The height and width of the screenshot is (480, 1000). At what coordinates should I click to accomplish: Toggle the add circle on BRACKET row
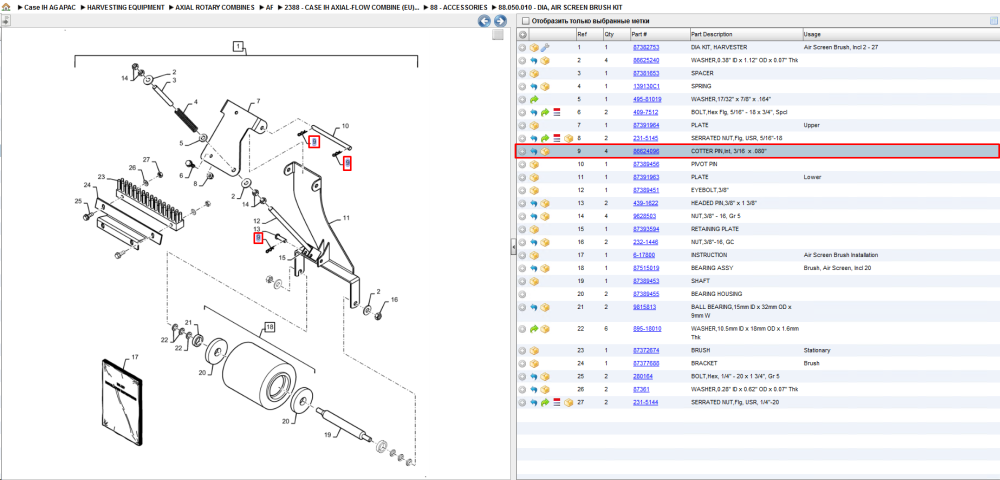[522, 363]
